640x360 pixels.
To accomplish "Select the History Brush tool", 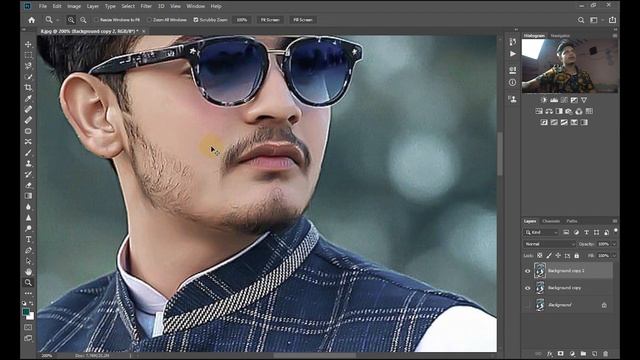I will click(28, 174).
